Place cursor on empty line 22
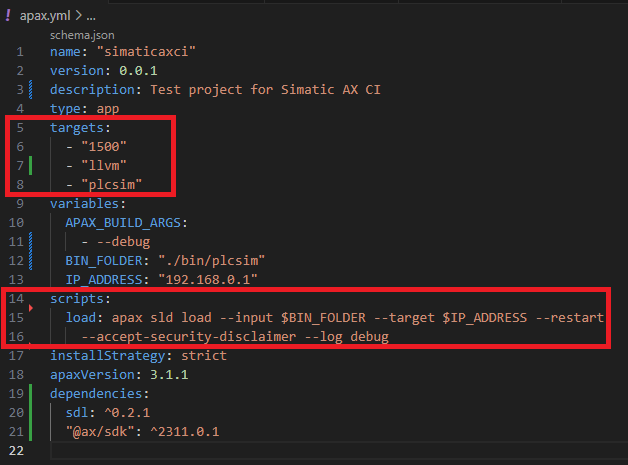628x465 pixels. click(339, 451)
